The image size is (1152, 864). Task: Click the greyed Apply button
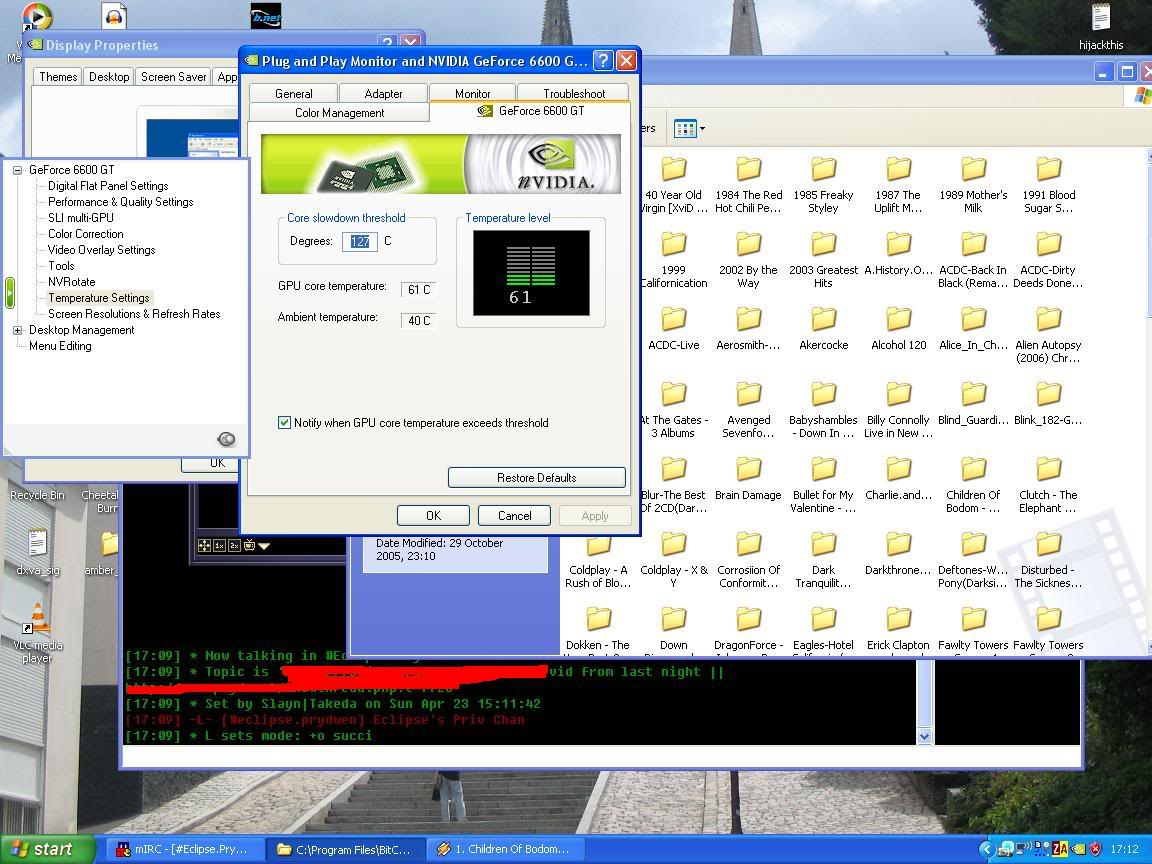[x=594, y=516]
